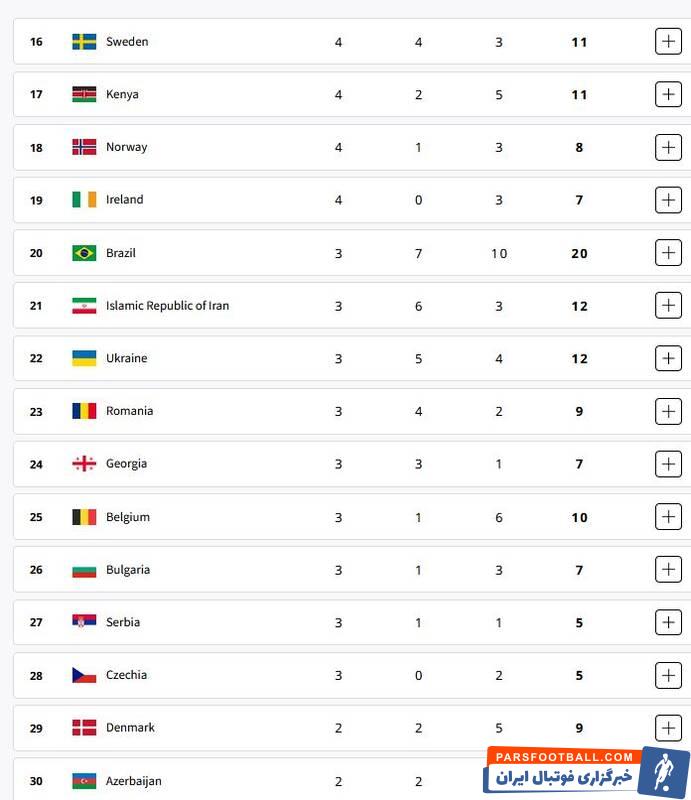Image resolution: width=691 pixels, height=800 pixels.
Task: Click the Sweden flag icon
Action: pyautogui.click(x=84, y=42)
